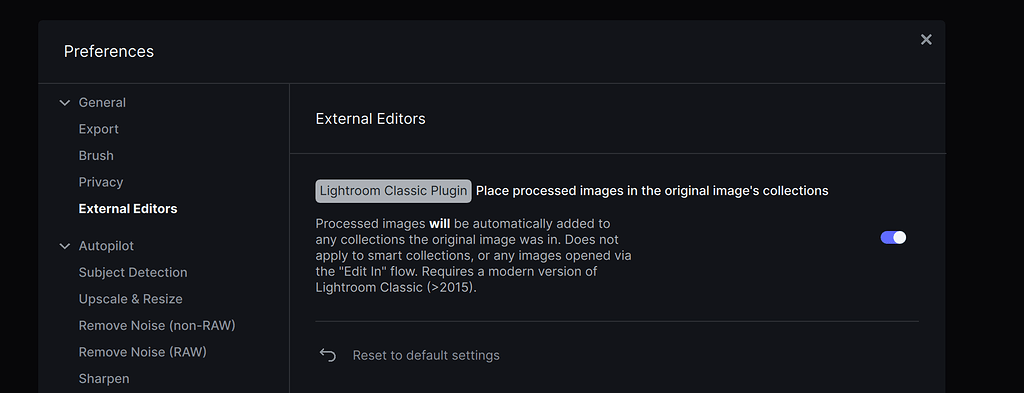The image size is (1024, 393).
Task: Select External Editors in the sidebar
Action: click(128, 209)
